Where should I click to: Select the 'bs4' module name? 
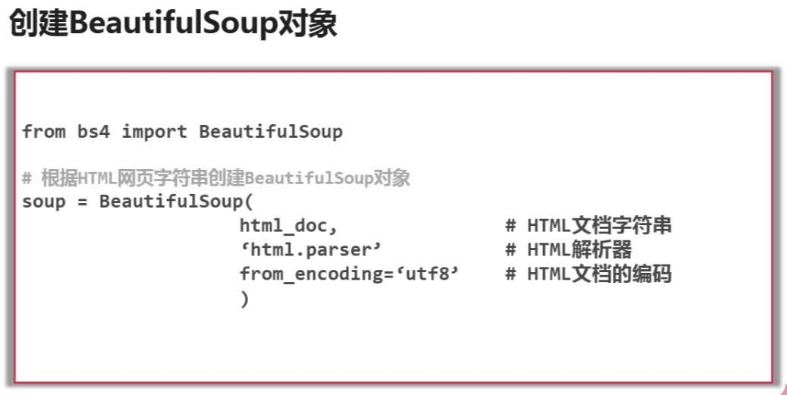point(93,132)
